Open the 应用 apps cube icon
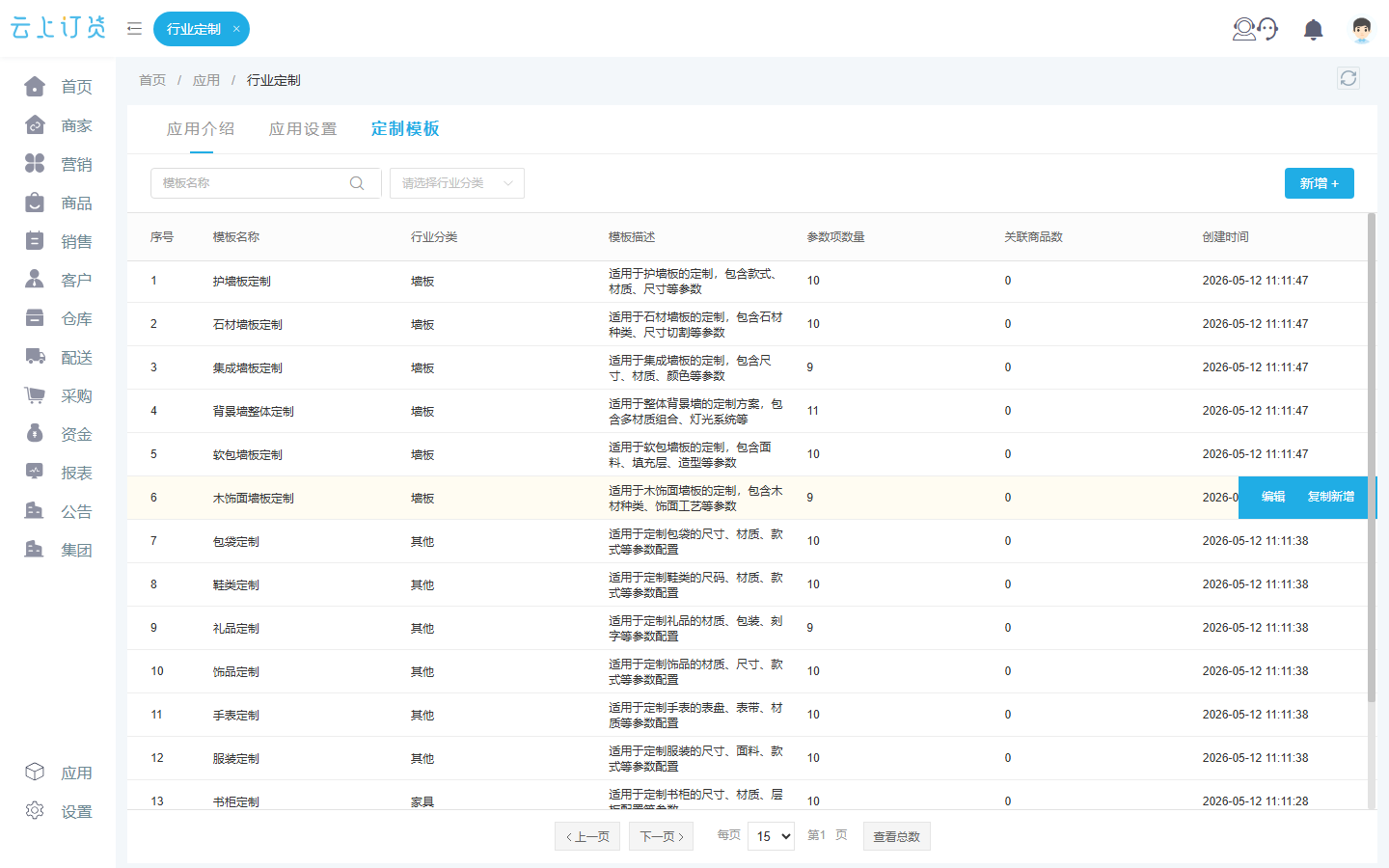Viewport: 1389px width, 868px height. (x=35, y=773)
